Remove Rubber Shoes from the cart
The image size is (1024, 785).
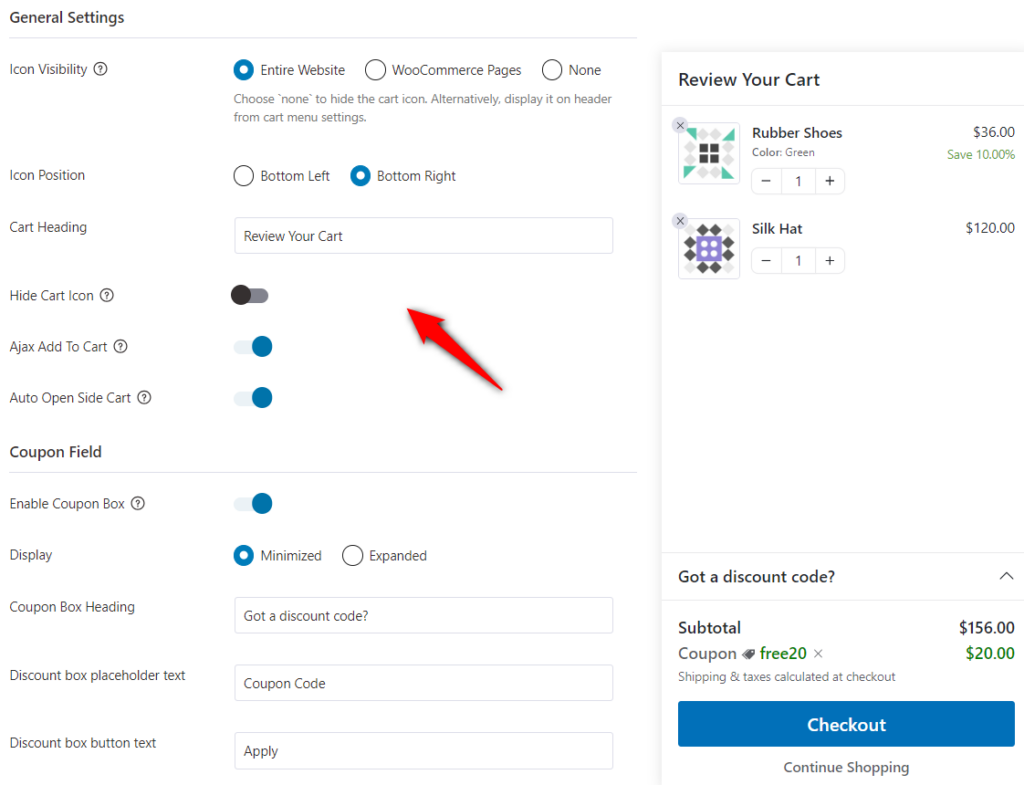[680, 125]
